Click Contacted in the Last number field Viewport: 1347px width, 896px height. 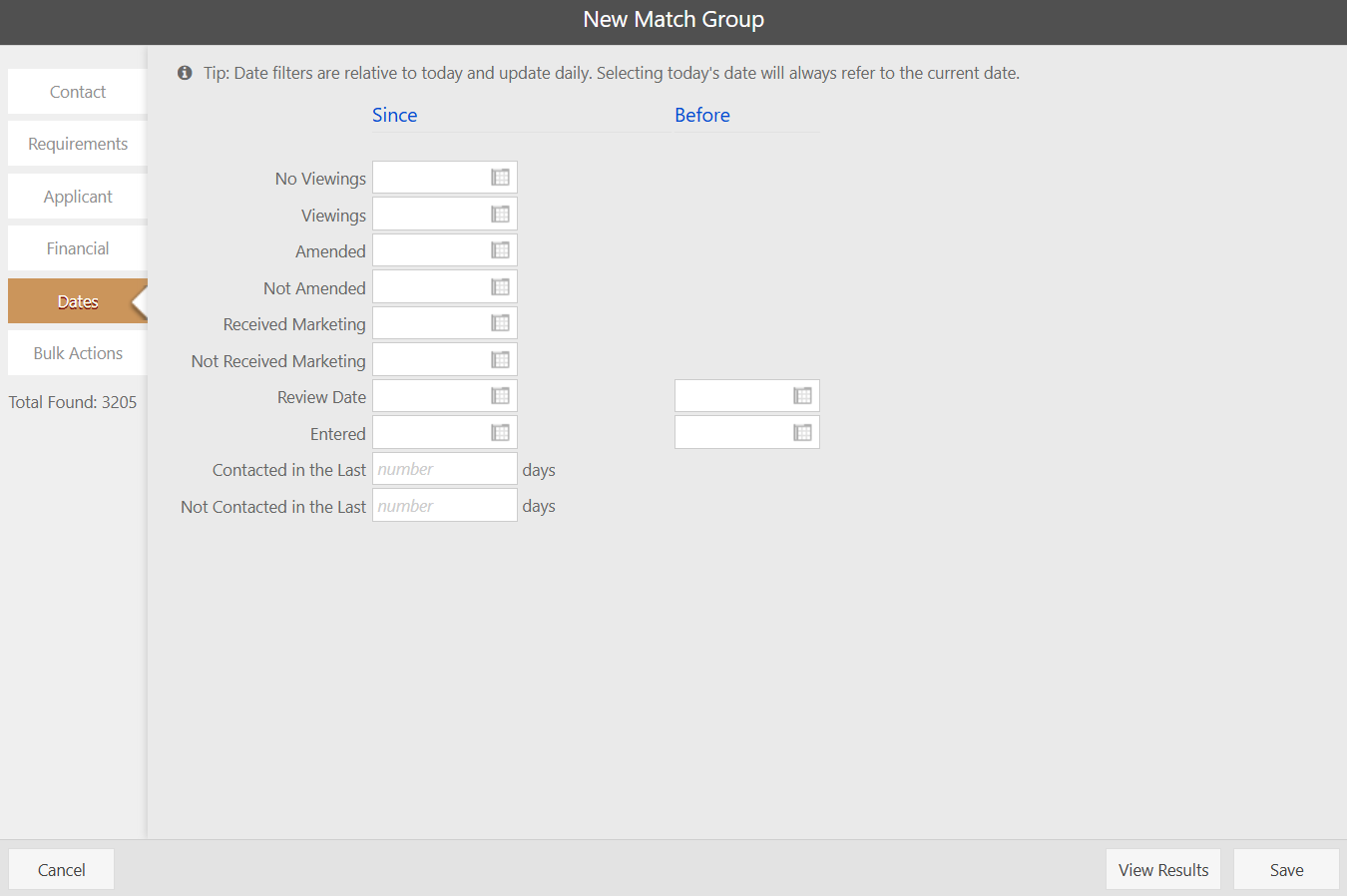(x=445, y=469)
